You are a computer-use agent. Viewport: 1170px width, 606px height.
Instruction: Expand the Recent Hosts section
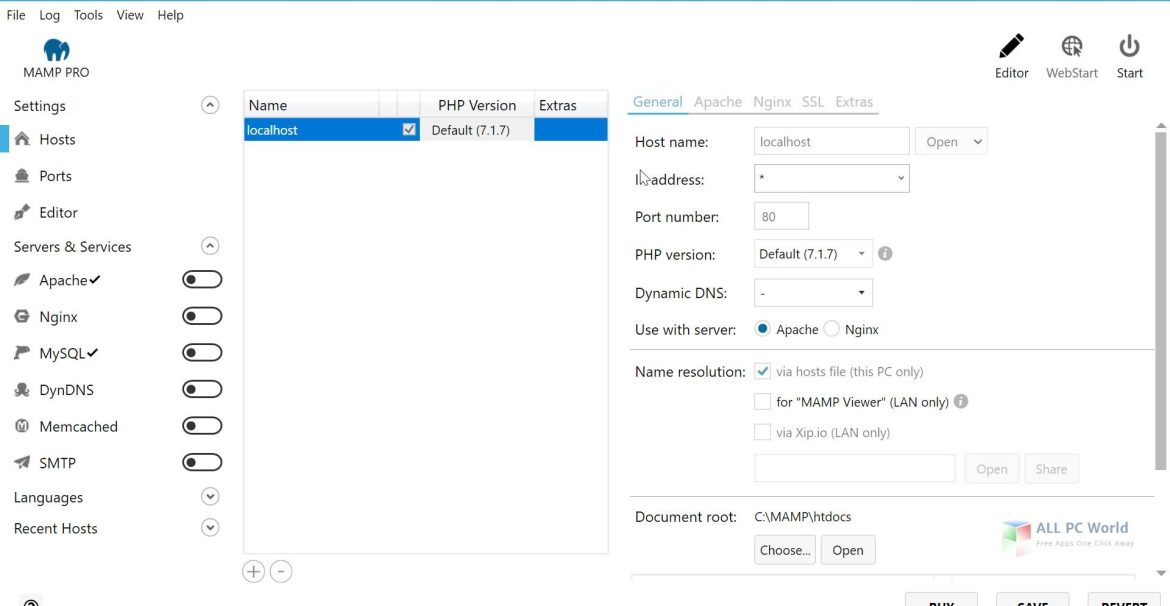tap(210, 528)
